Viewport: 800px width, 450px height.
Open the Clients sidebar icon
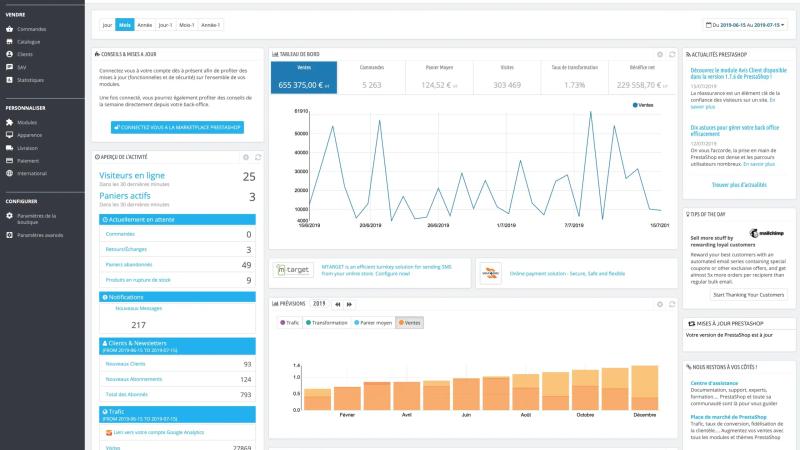coord(9,54)
